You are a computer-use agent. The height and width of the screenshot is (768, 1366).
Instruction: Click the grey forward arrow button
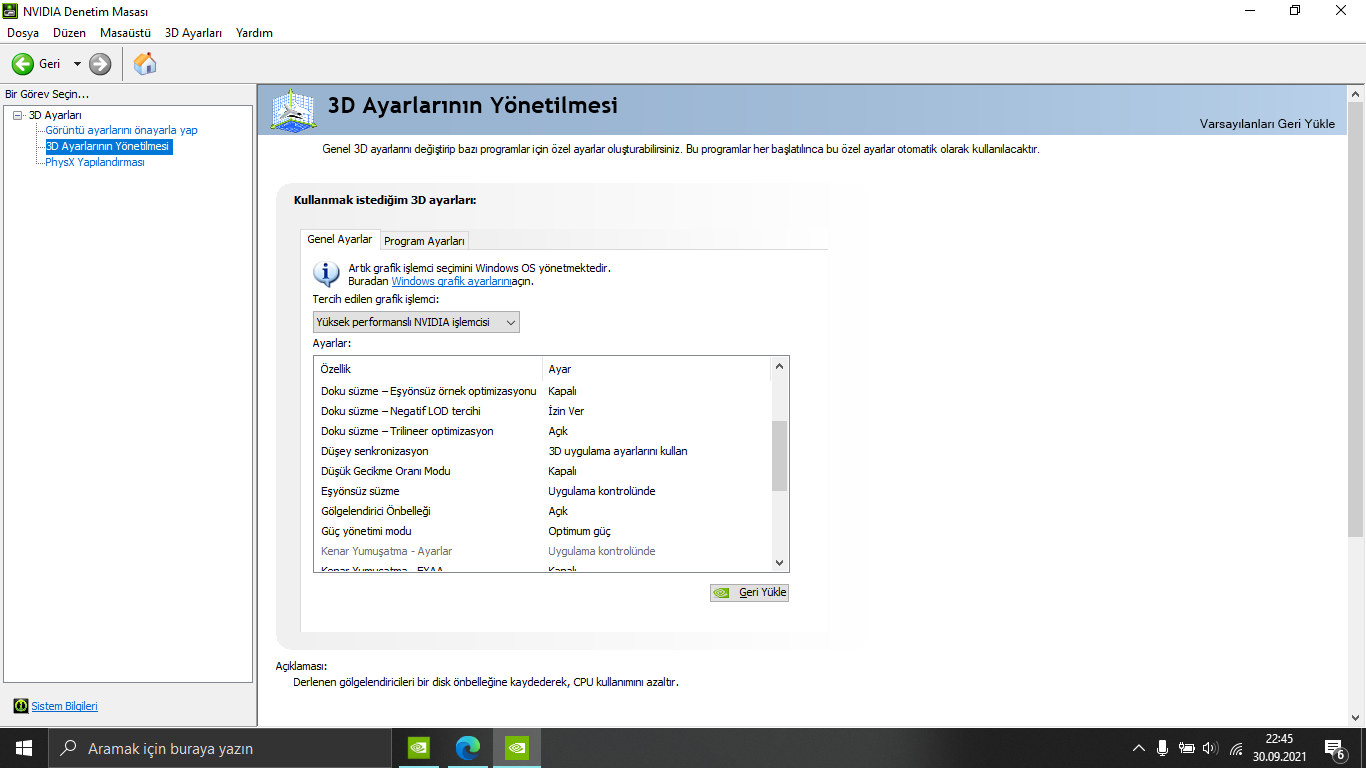(x=100, y=64)
